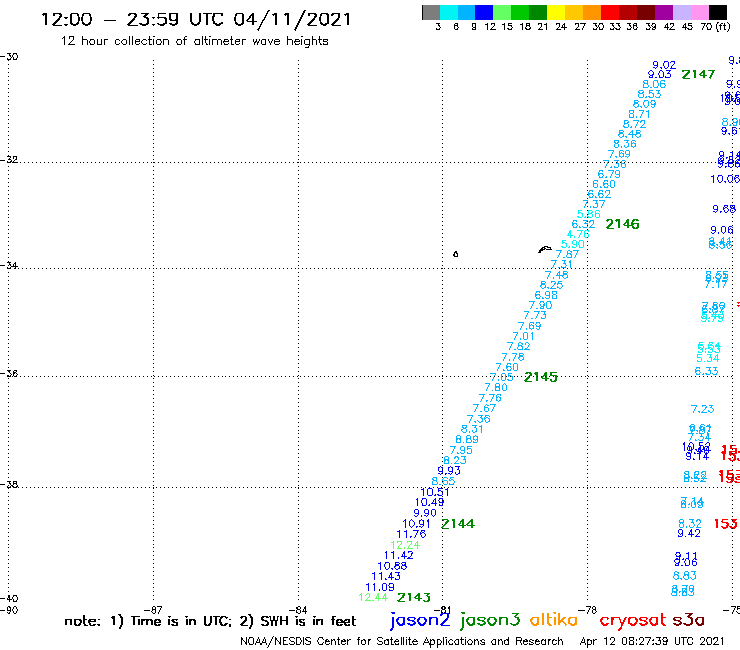The height and width of the screenshot is (650, 740).
Task: Click the larger island outline beside 5.90
Action: (x=545, y=249)
